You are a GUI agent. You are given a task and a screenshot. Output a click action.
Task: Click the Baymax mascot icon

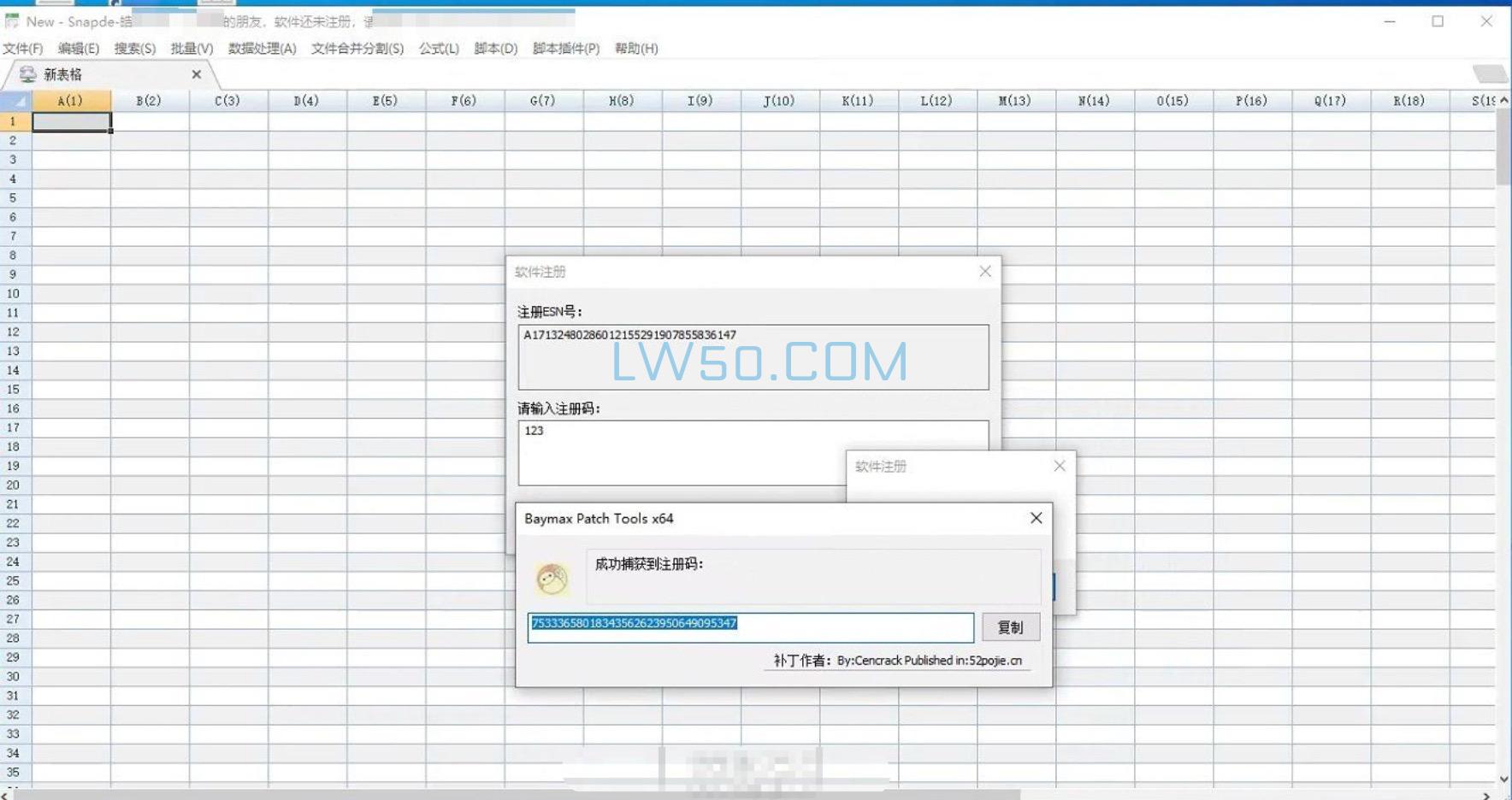coord(552,579)
